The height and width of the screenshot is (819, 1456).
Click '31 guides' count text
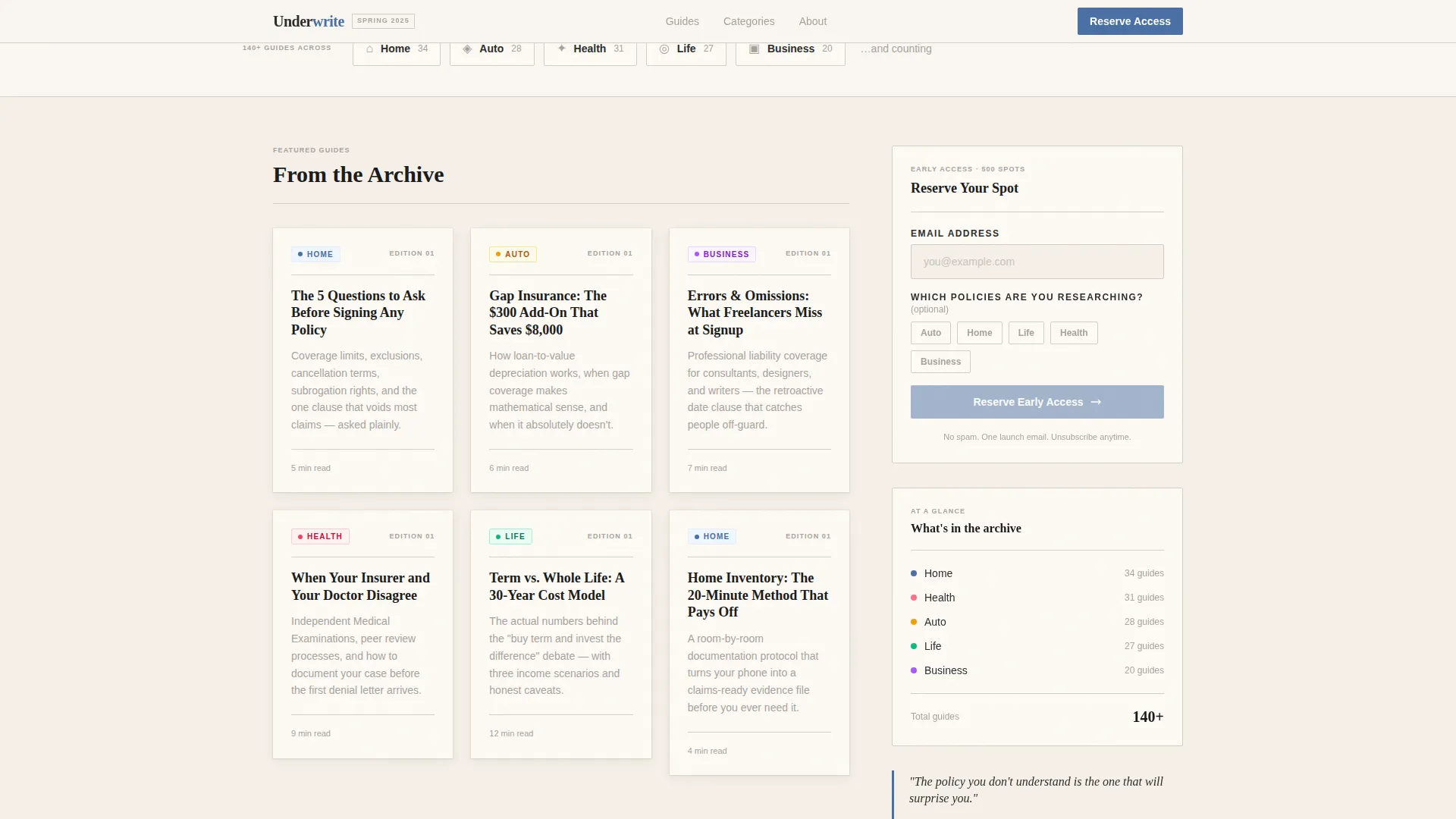tap(1144, 598)
